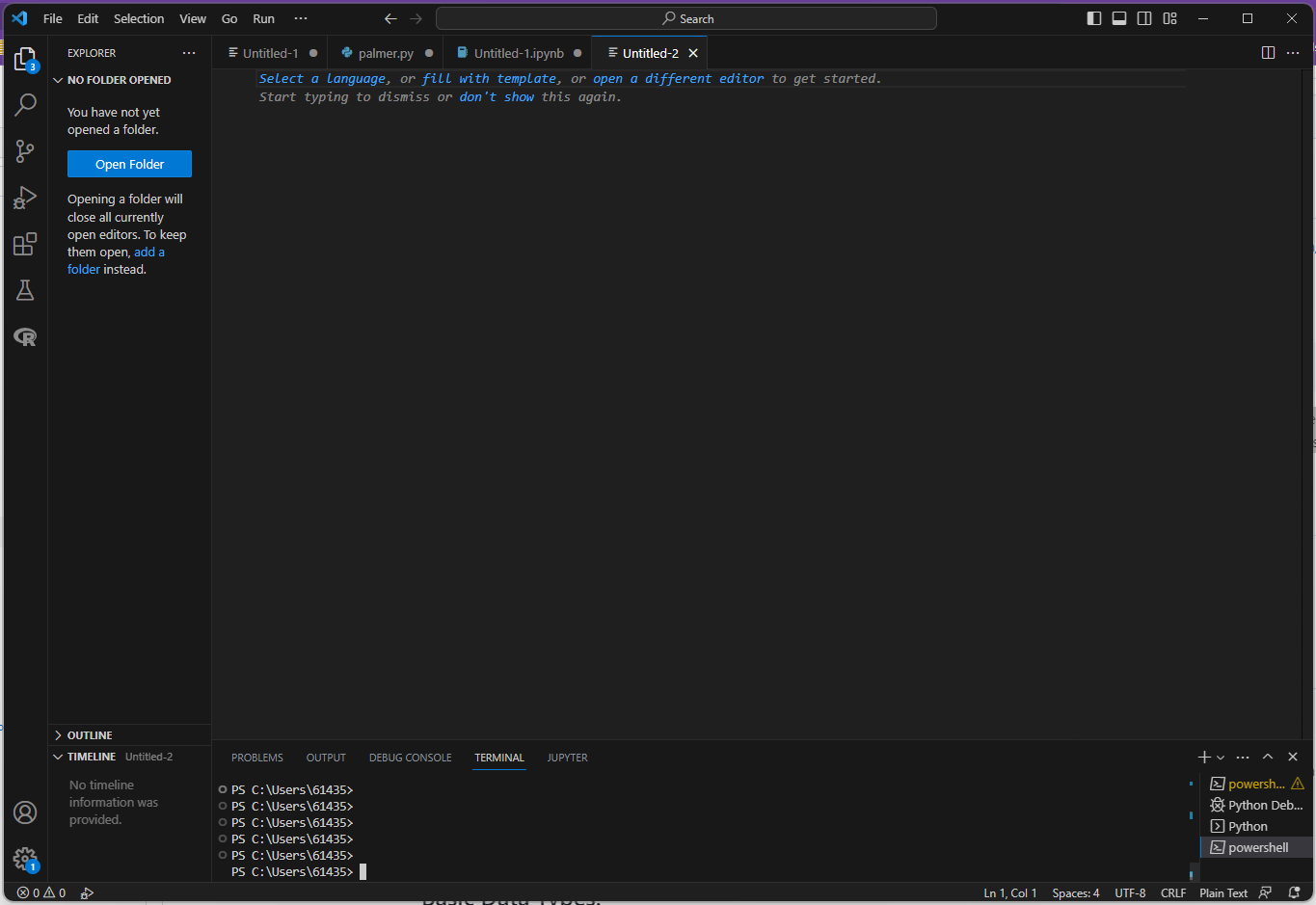Split the editor to the right

pos(1267,53)
